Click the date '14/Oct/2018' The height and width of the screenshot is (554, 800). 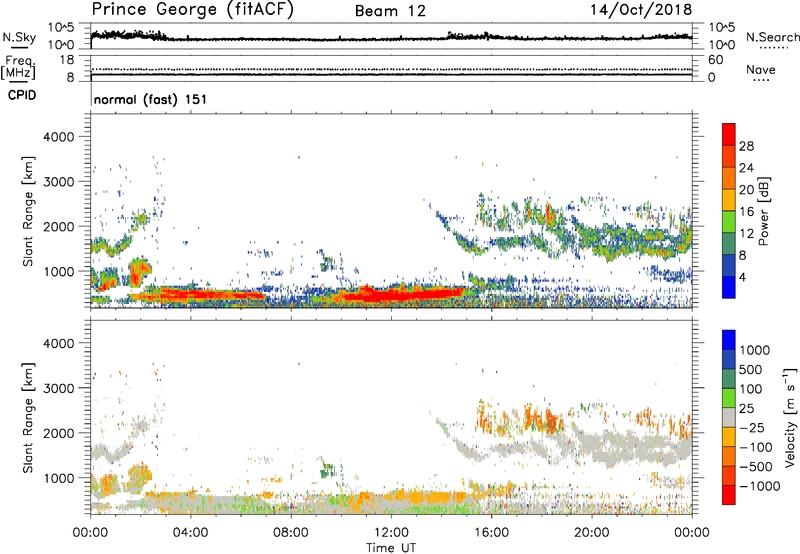pos(641,10)
